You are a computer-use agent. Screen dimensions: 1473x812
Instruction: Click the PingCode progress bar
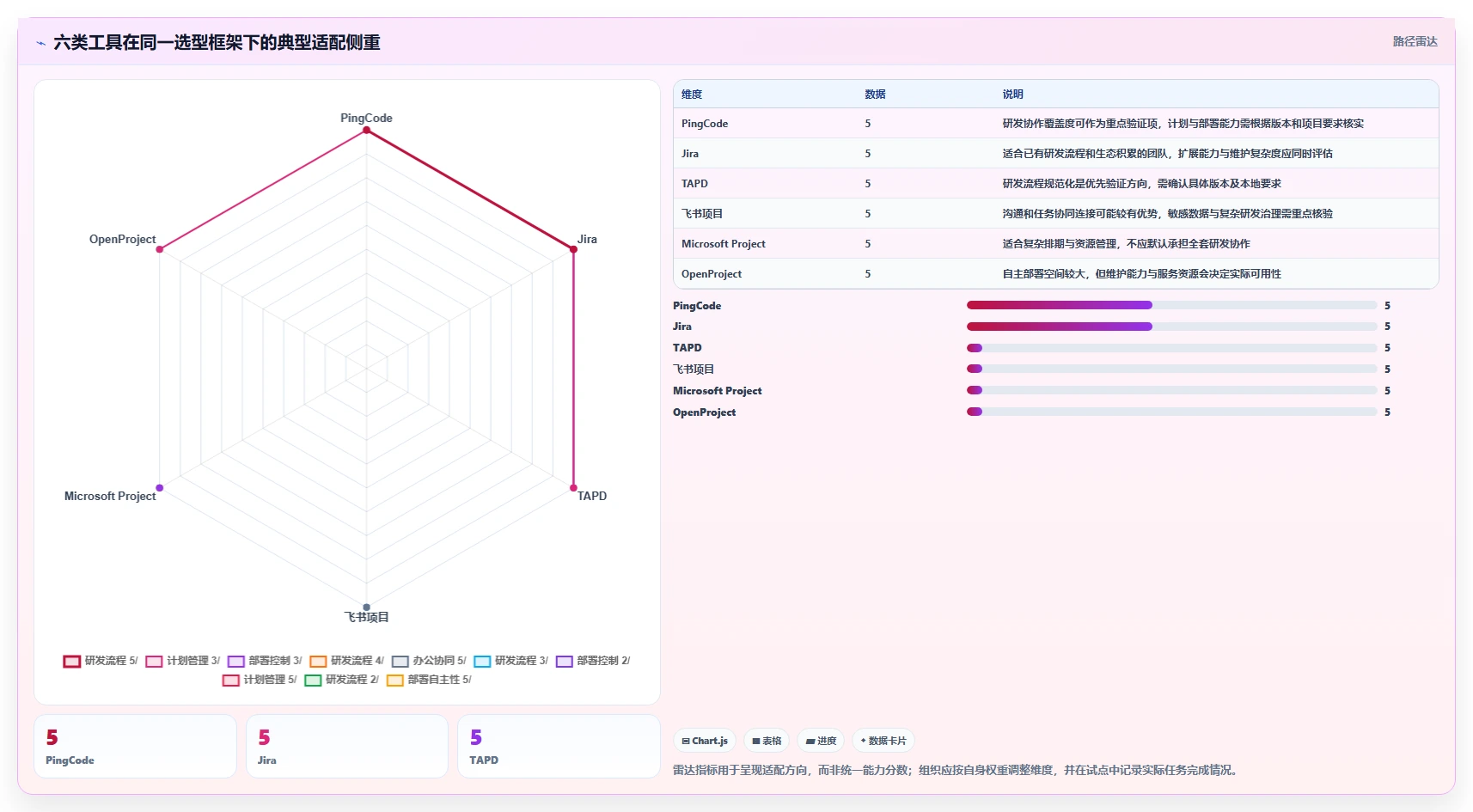(x=1171, y=305)
